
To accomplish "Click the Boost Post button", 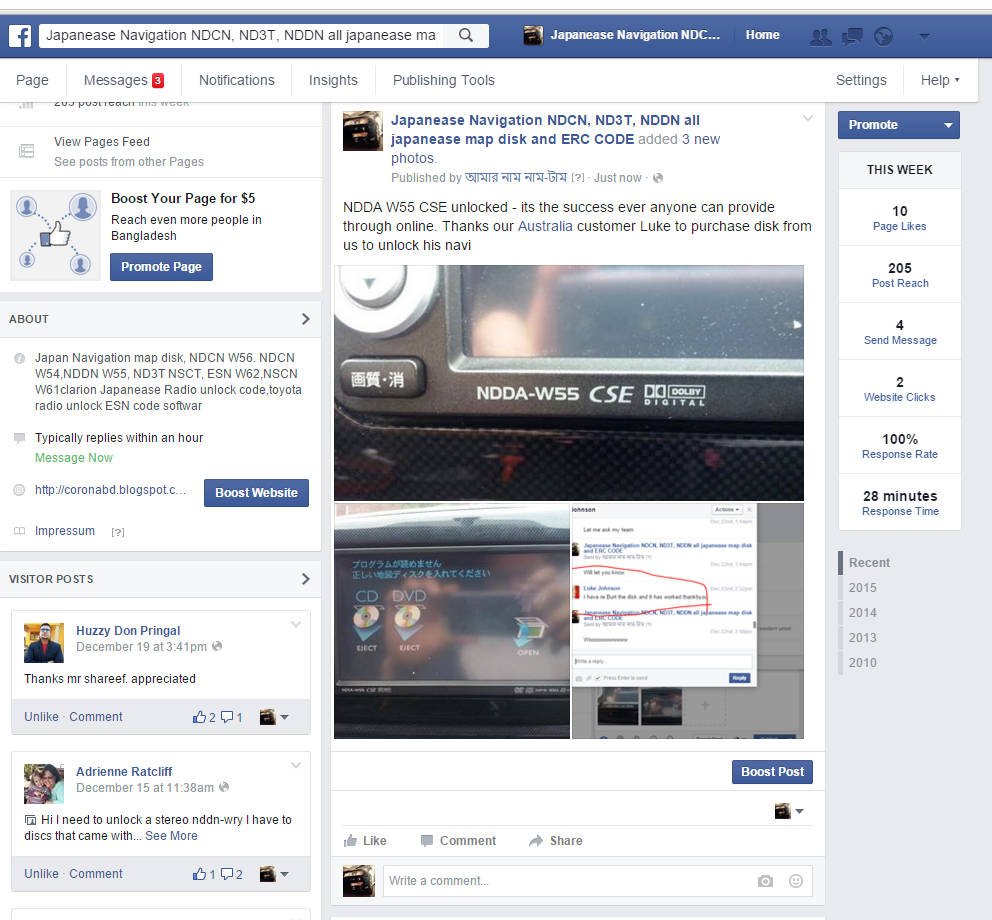I will pos(772,772).
